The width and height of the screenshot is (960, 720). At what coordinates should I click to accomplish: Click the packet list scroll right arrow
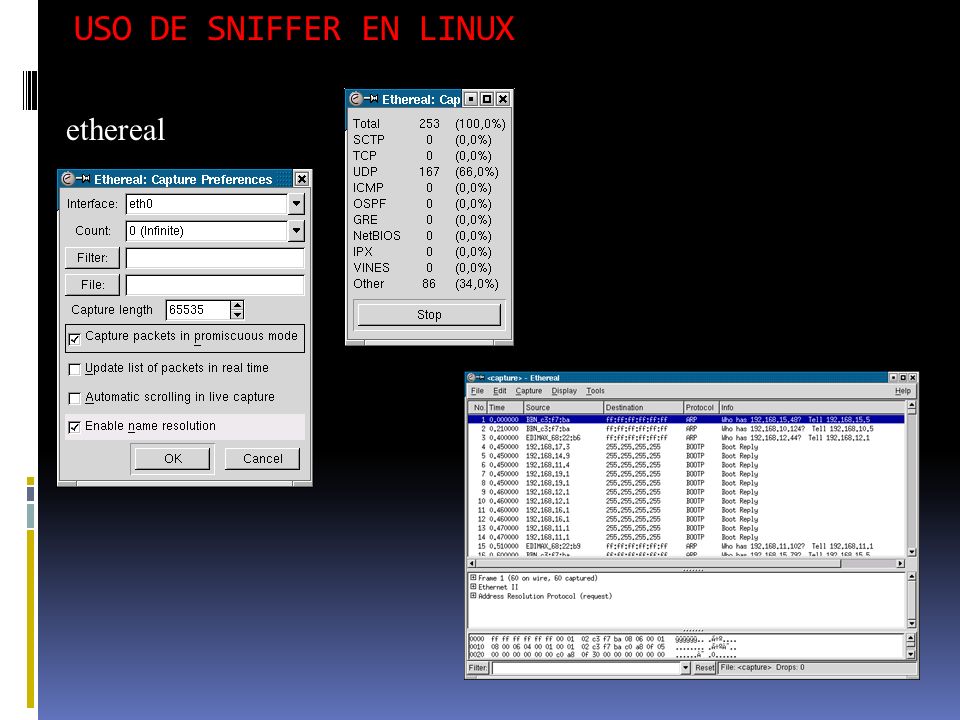(x=900, y=563)
